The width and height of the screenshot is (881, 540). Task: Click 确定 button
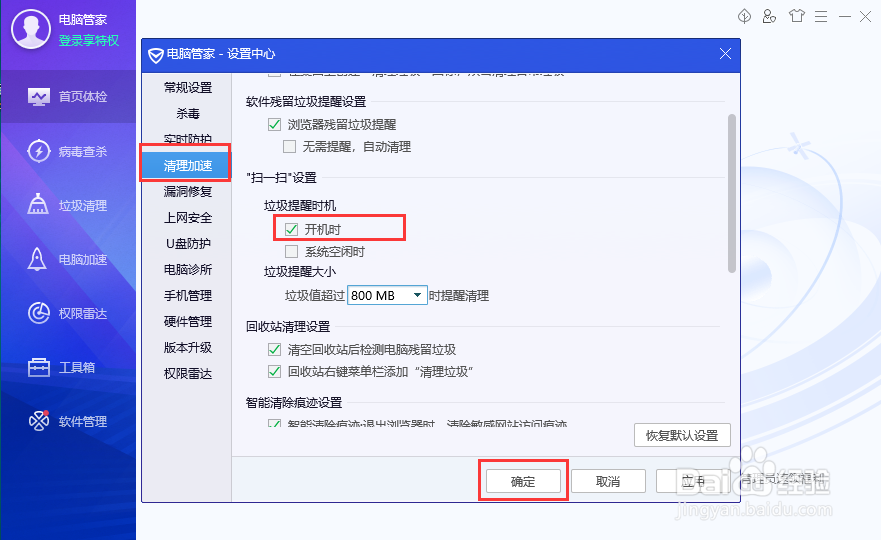(523, 482)
